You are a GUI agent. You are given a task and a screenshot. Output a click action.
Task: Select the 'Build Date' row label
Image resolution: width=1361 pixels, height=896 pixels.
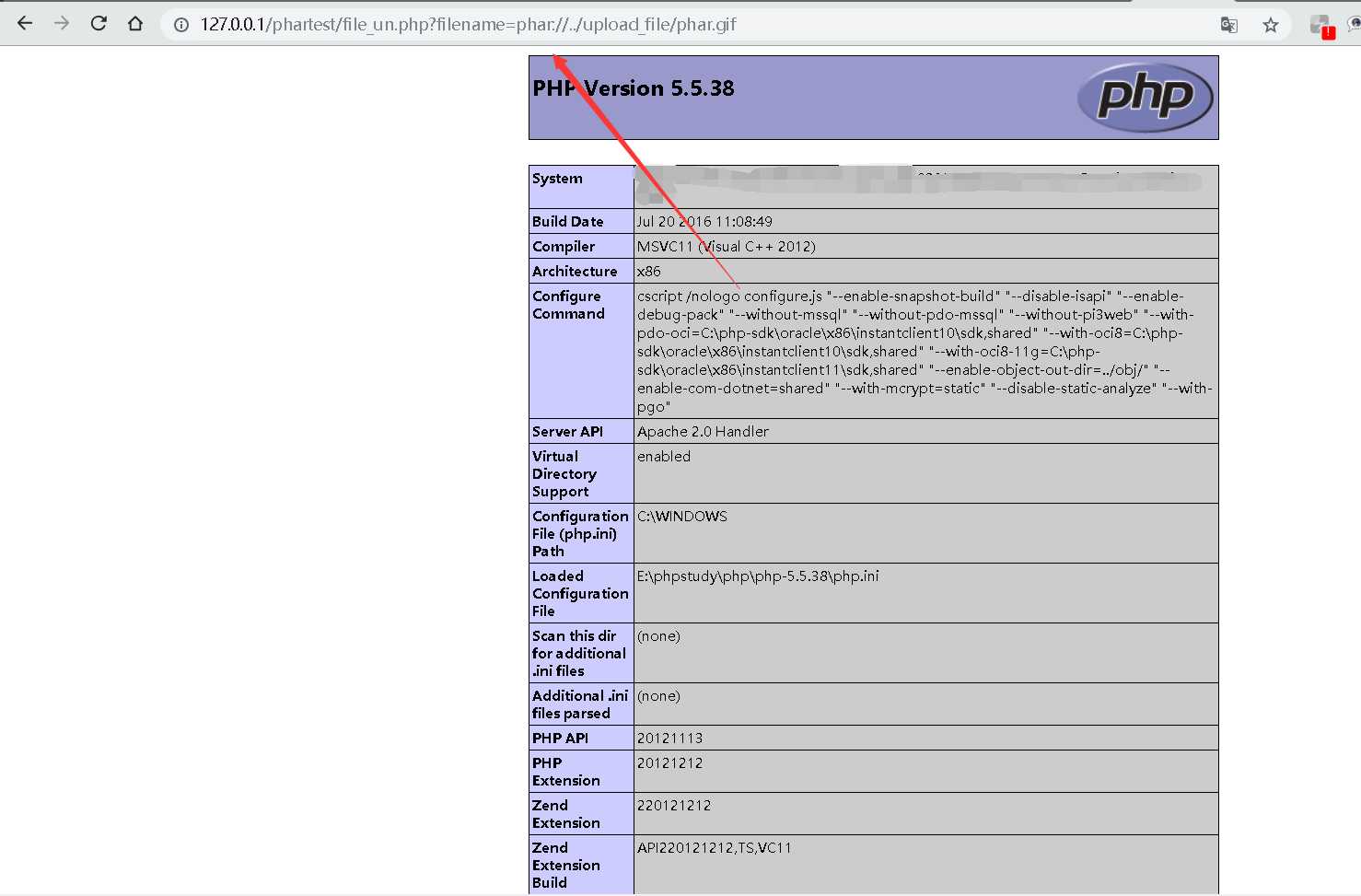click(x=567, y=222)
